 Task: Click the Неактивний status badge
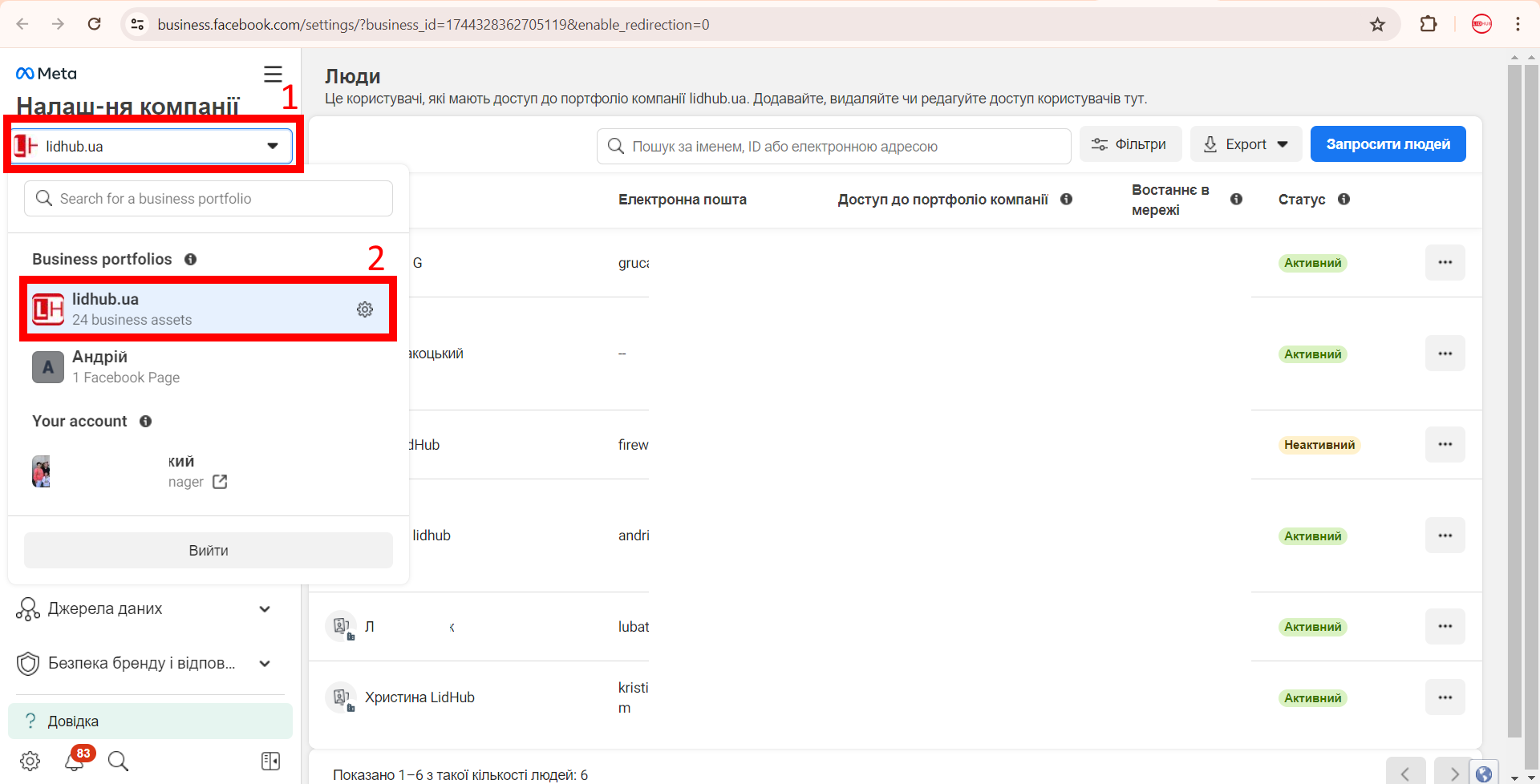[x=1319, y=445]
